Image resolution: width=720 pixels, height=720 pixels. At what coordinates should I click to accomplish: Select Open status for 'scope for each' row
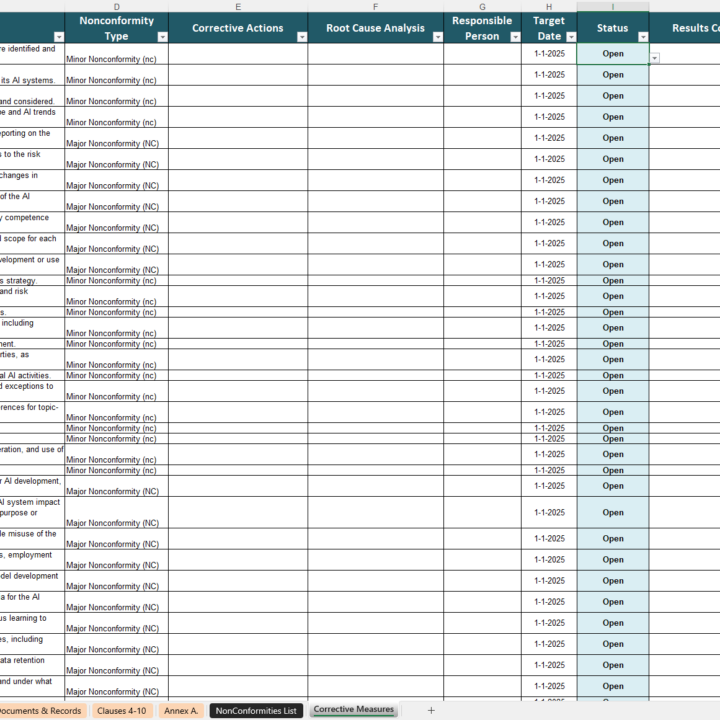coord(613,243)
